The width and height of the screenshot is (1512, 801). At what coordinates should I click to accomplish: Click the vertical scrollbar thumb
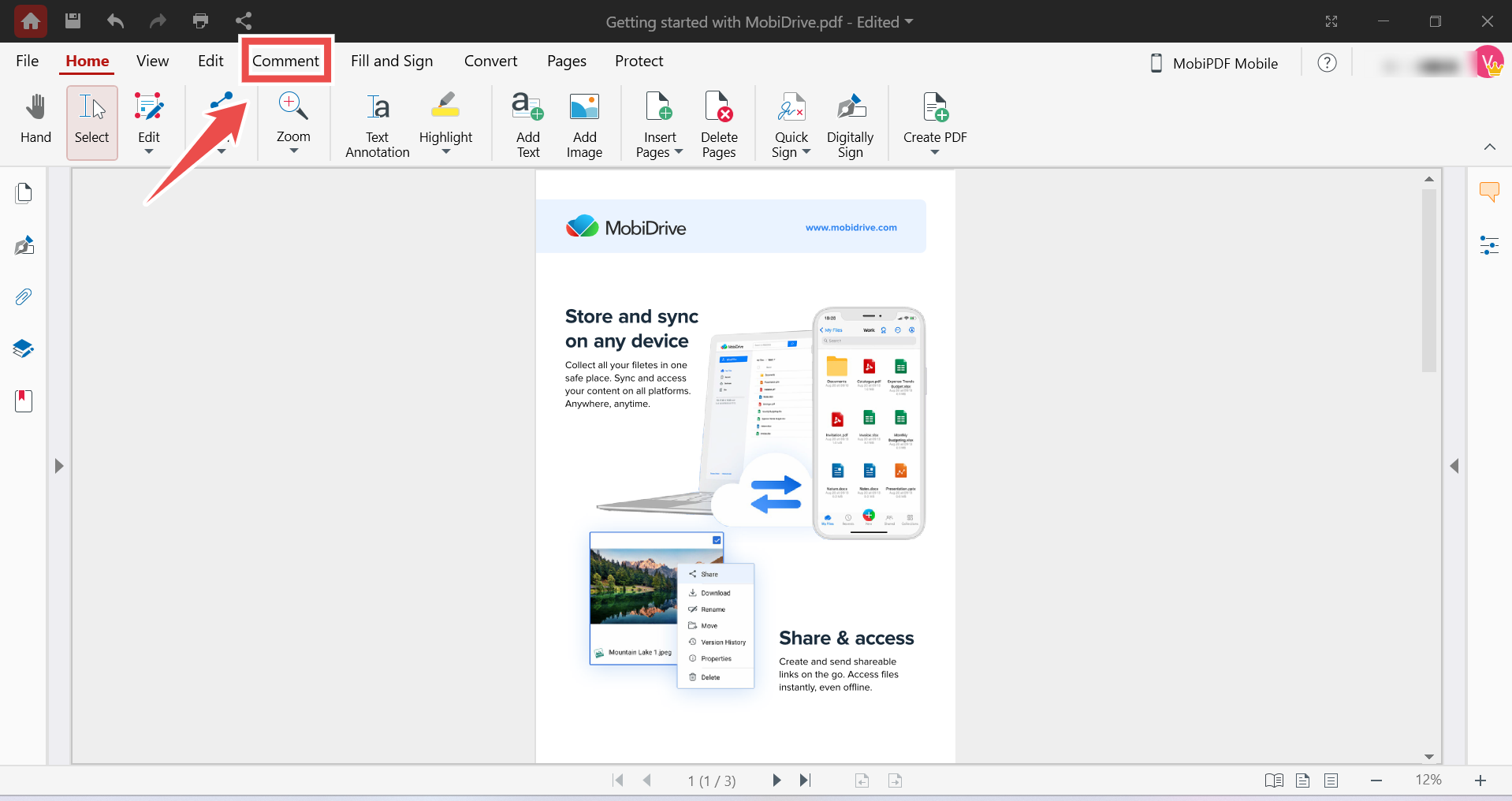(x=1429, y=280)
